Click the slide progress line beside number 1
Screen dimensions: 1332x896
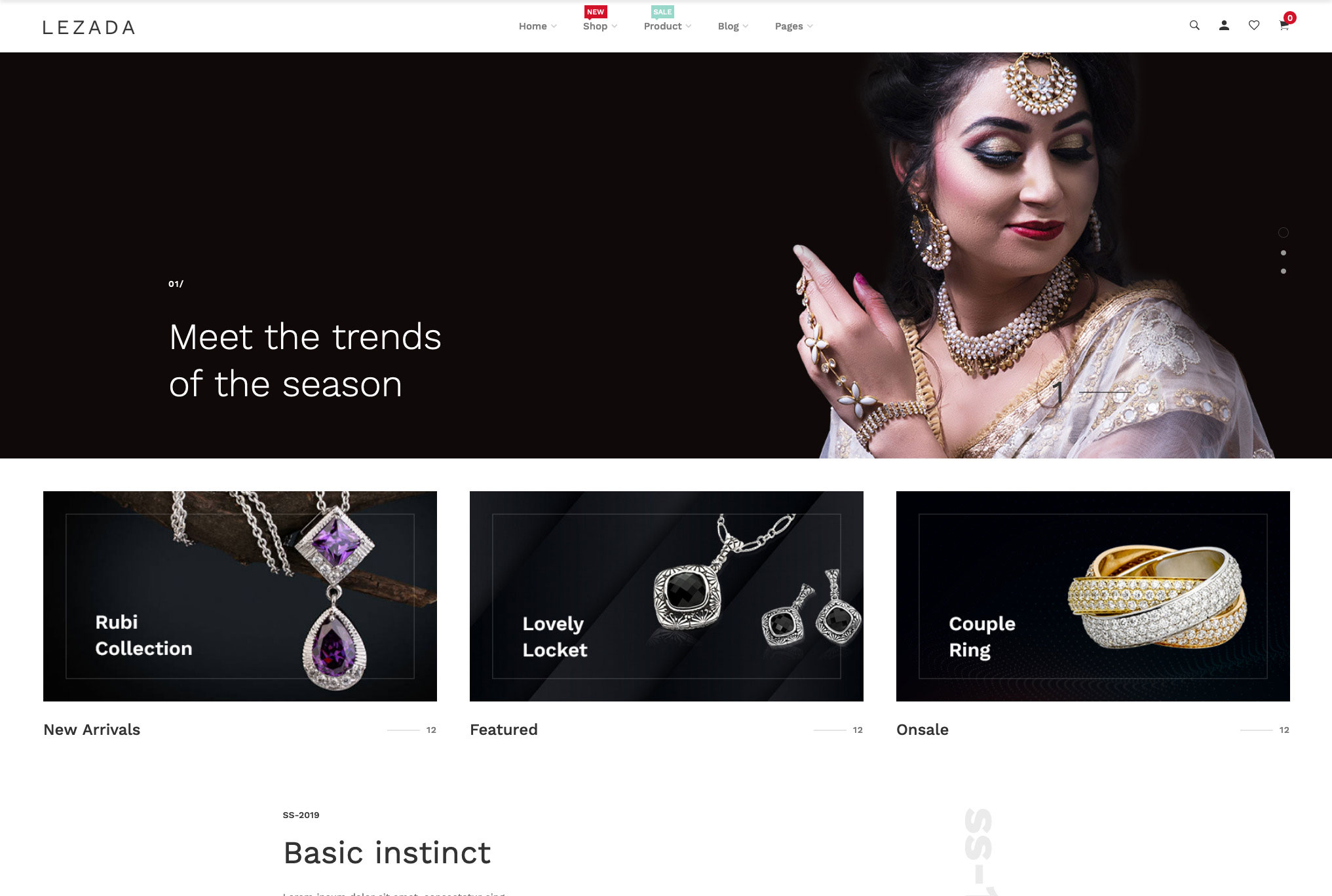[x=1104, y=392]
